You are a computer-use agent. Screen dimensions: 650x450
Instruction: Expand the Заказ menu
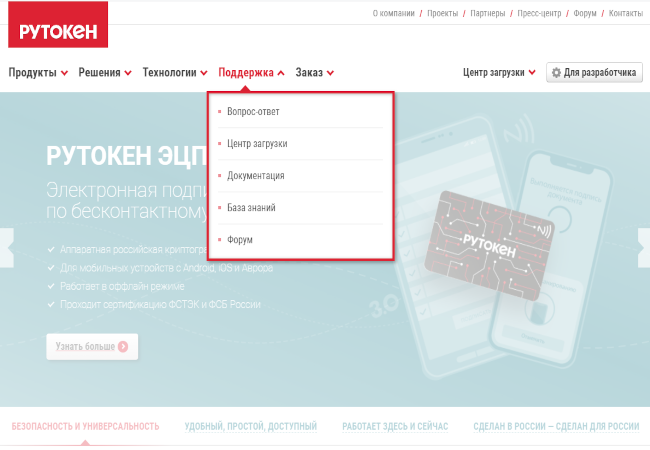[314, 73]
